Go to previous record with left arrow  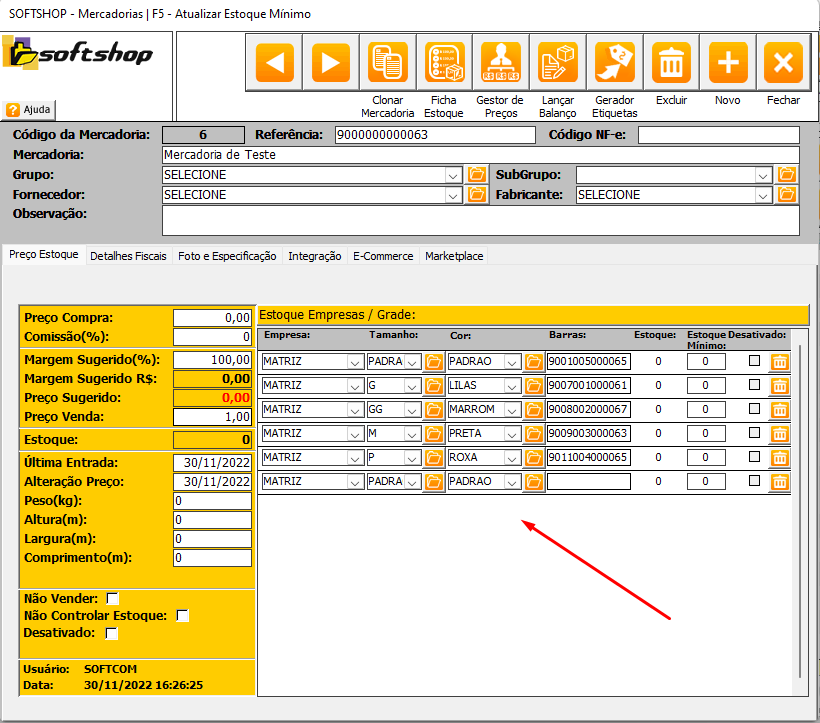(x=275, y=64)
